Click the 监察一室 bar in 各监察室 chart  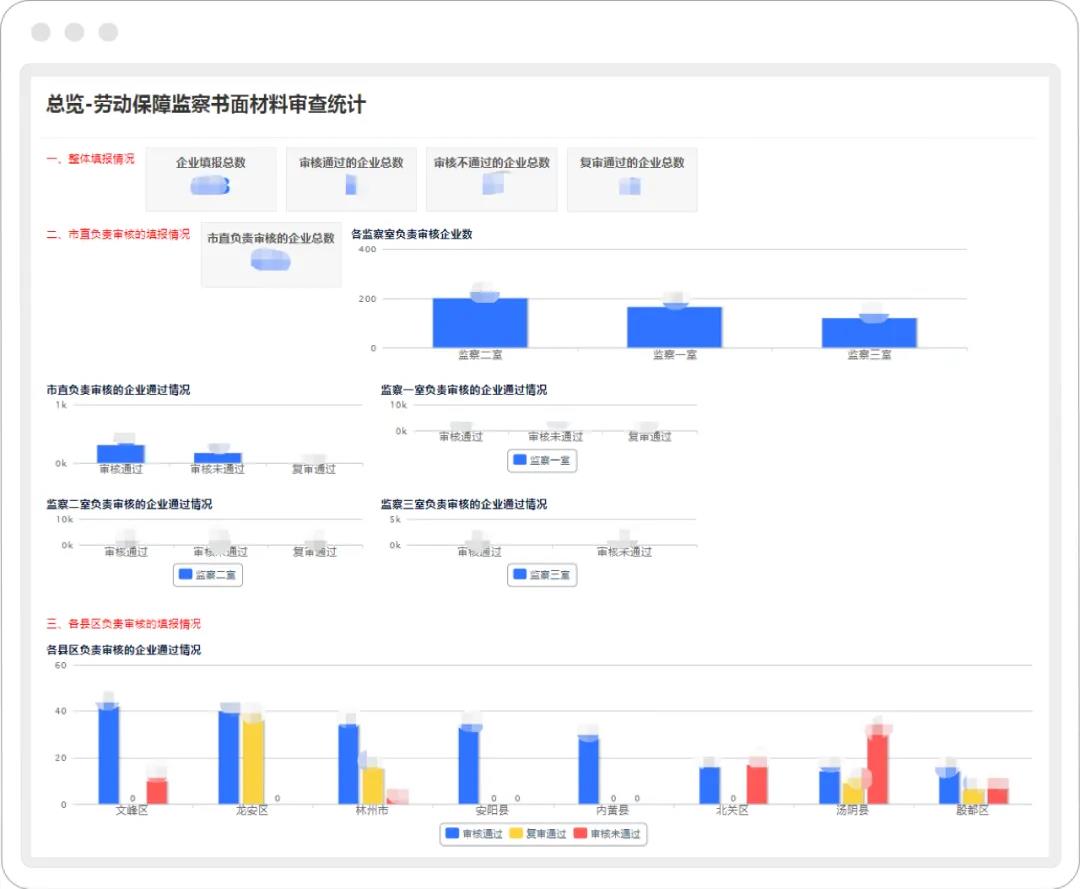[674, 327]
